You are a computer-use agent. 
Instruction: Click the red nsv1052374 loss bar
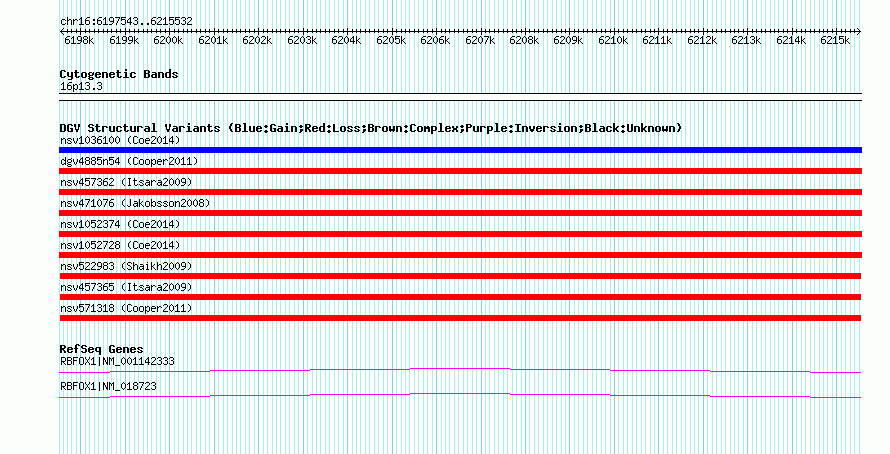click(x=460, y=234)
